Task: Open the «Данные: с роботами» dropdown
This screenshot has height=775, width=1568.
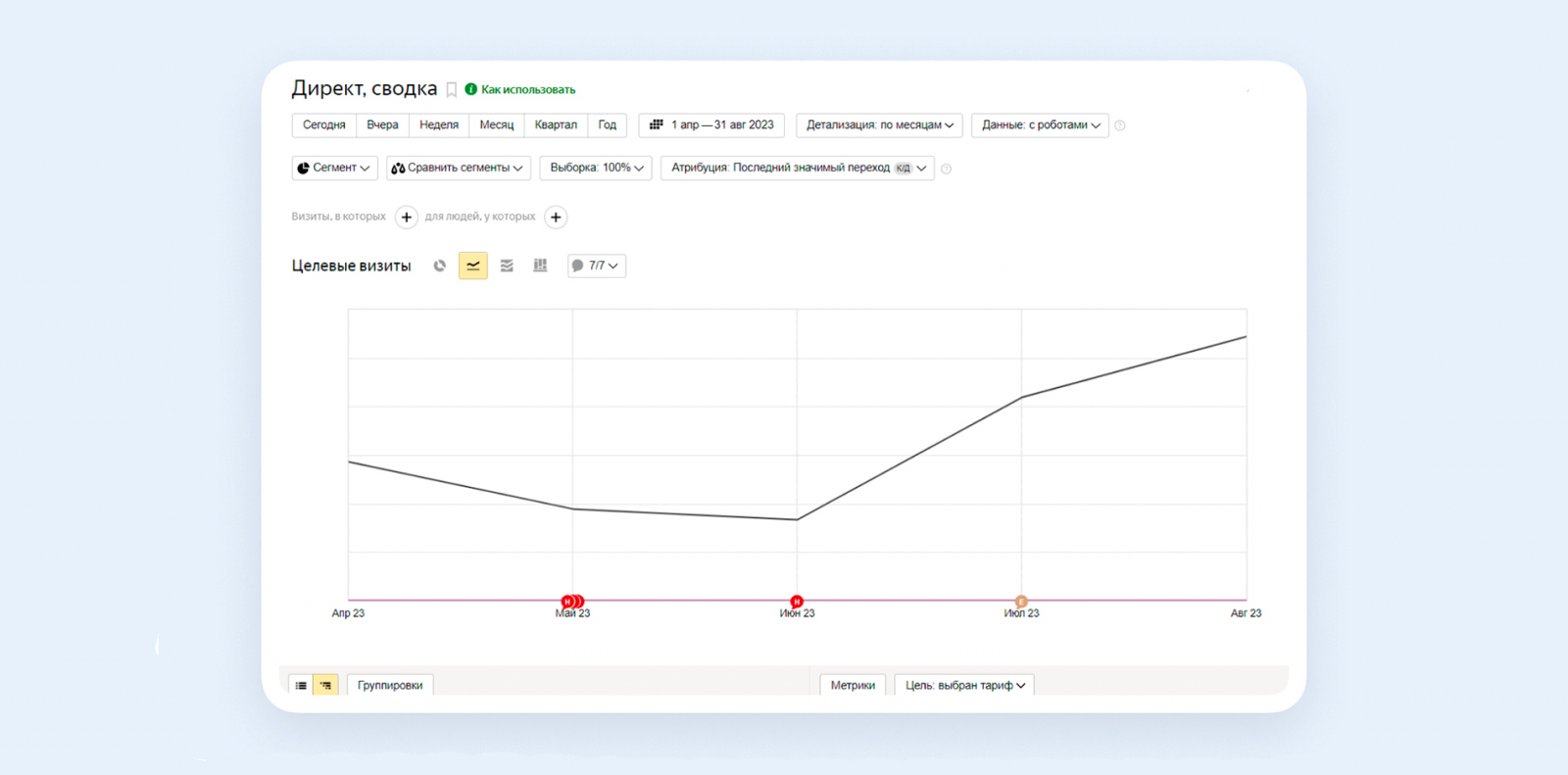Action: tap(1040, 125)
